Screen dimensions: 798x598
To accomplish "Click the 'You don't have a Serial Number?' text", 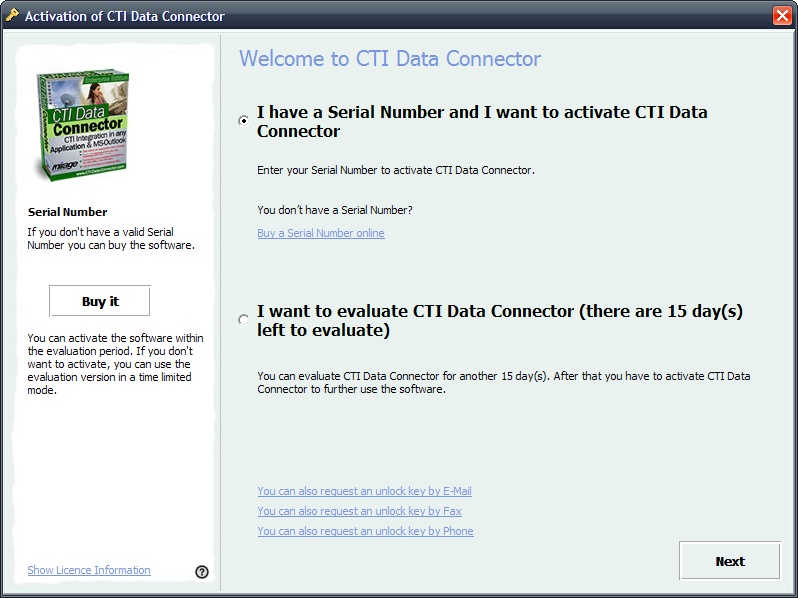I will [334, 210].
